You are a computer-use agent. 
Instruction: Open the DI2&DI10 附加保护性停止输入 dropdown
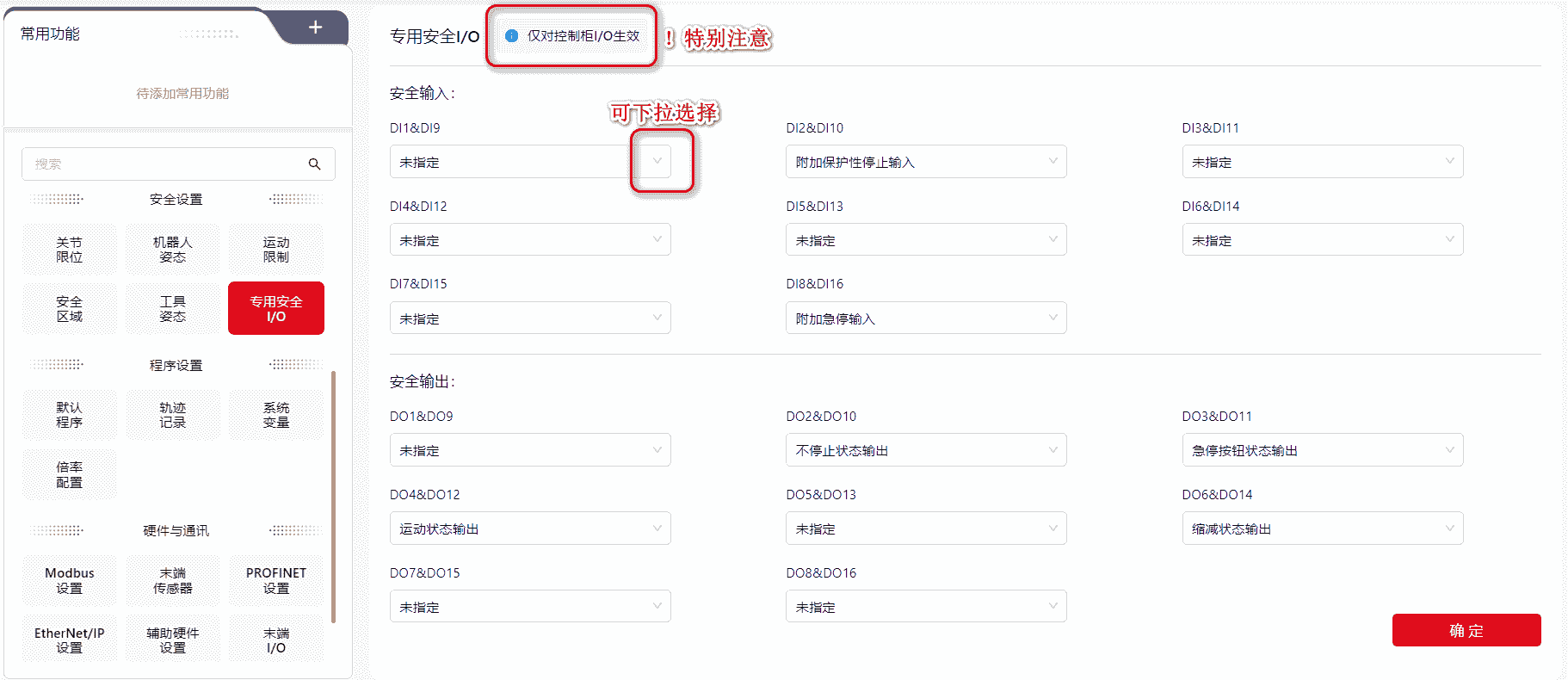(x=925, y=162)
